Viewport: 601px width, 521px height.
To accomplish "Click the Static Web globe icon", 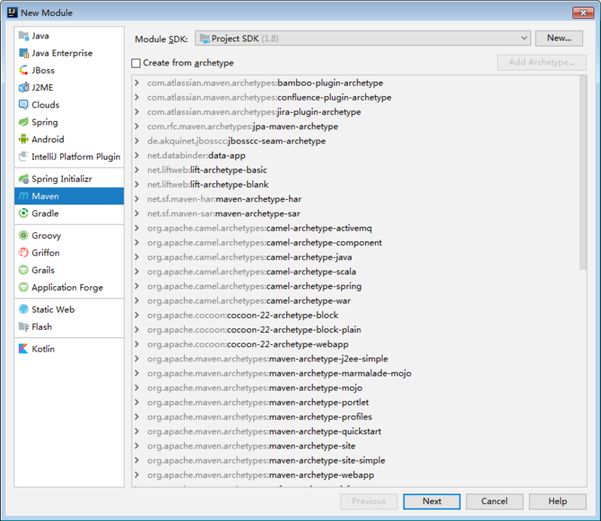I will tap(23, 309).
